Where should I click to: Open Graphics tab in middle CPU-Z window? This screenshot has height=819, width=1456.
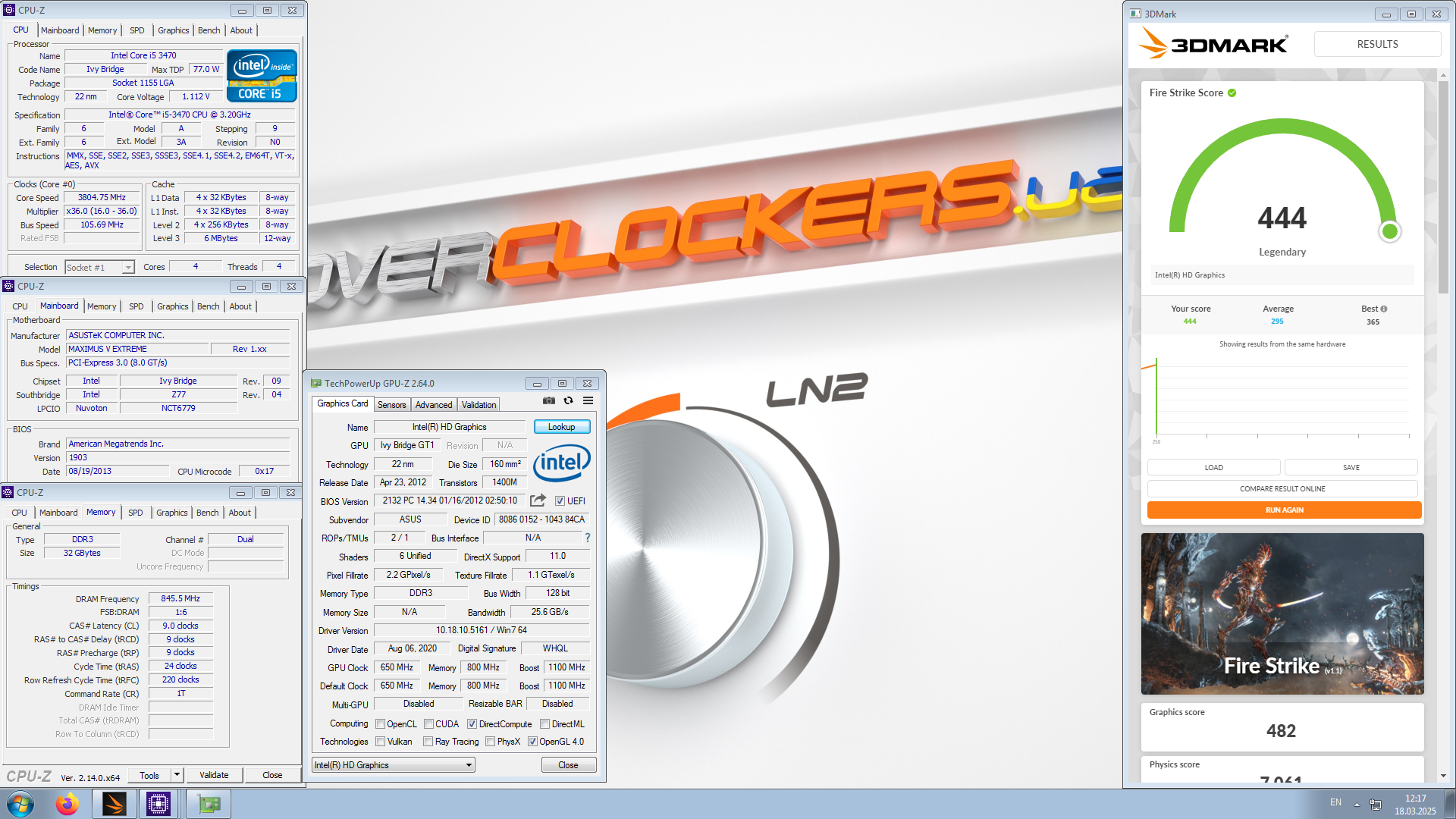pos(172,306)
